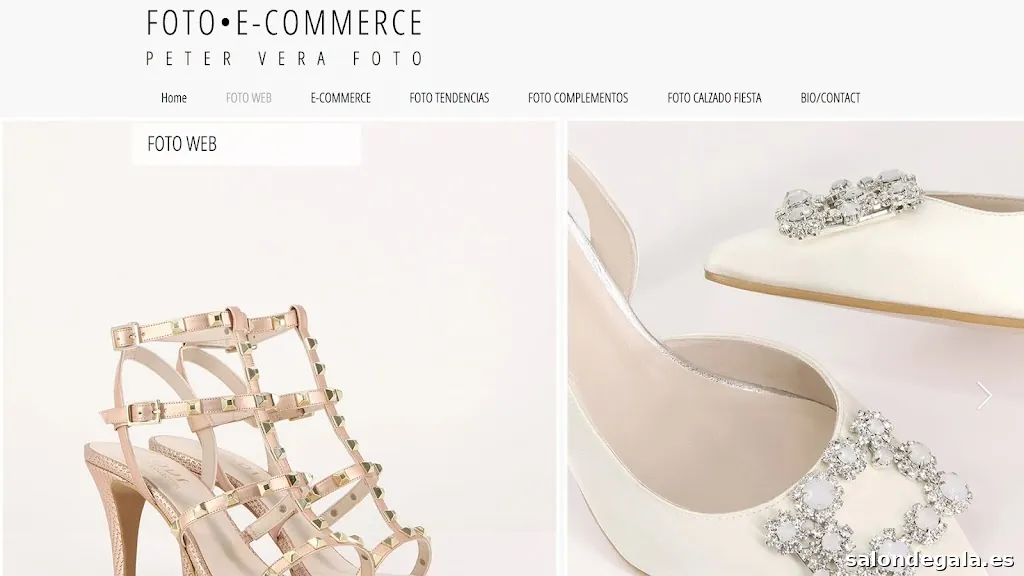Open the Home menu item
Viewport: 1024px width, 576px height.
(x=174, y=98)
